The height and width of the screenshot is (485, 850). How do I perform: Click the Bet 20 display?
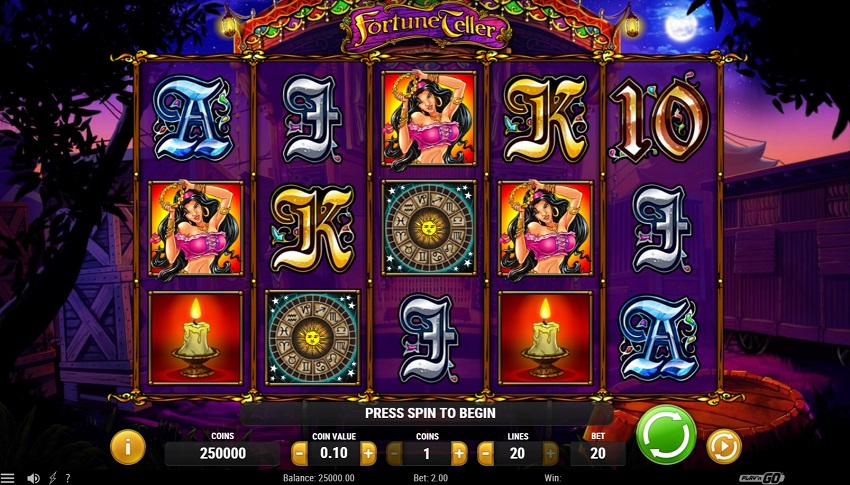598,454
